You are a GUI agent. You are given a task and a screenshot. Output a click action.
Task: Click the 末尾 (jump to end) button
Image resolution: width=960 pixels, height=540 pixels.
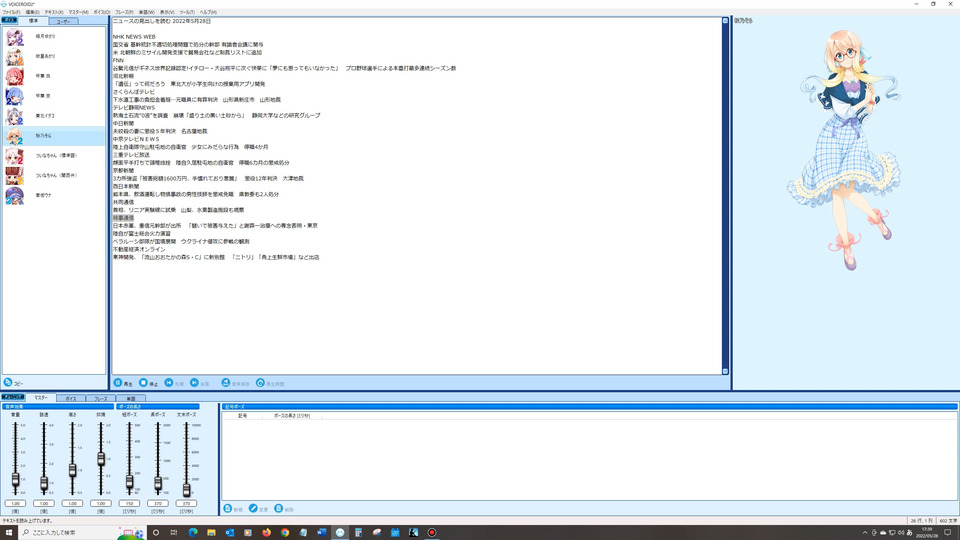pyautogui.click(x=200, y=383)
